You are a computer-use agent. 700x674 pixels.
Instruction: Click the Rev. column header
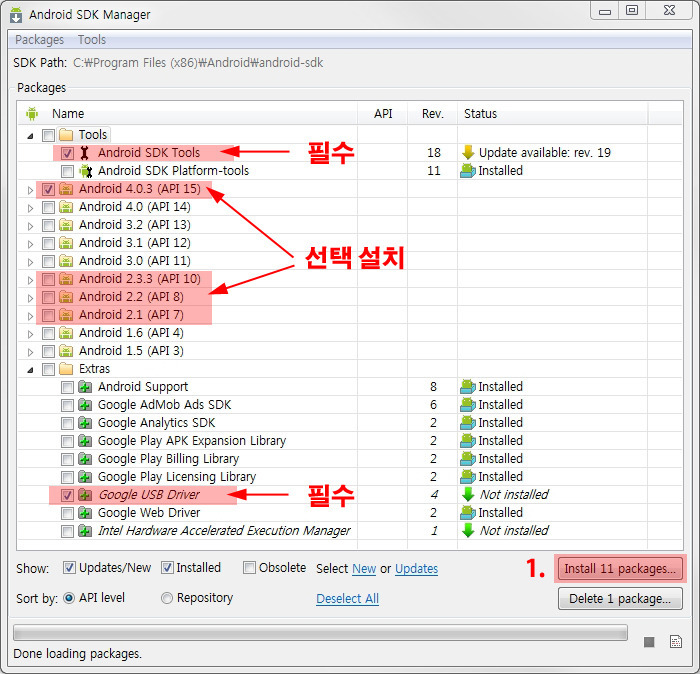click(433, 113)
